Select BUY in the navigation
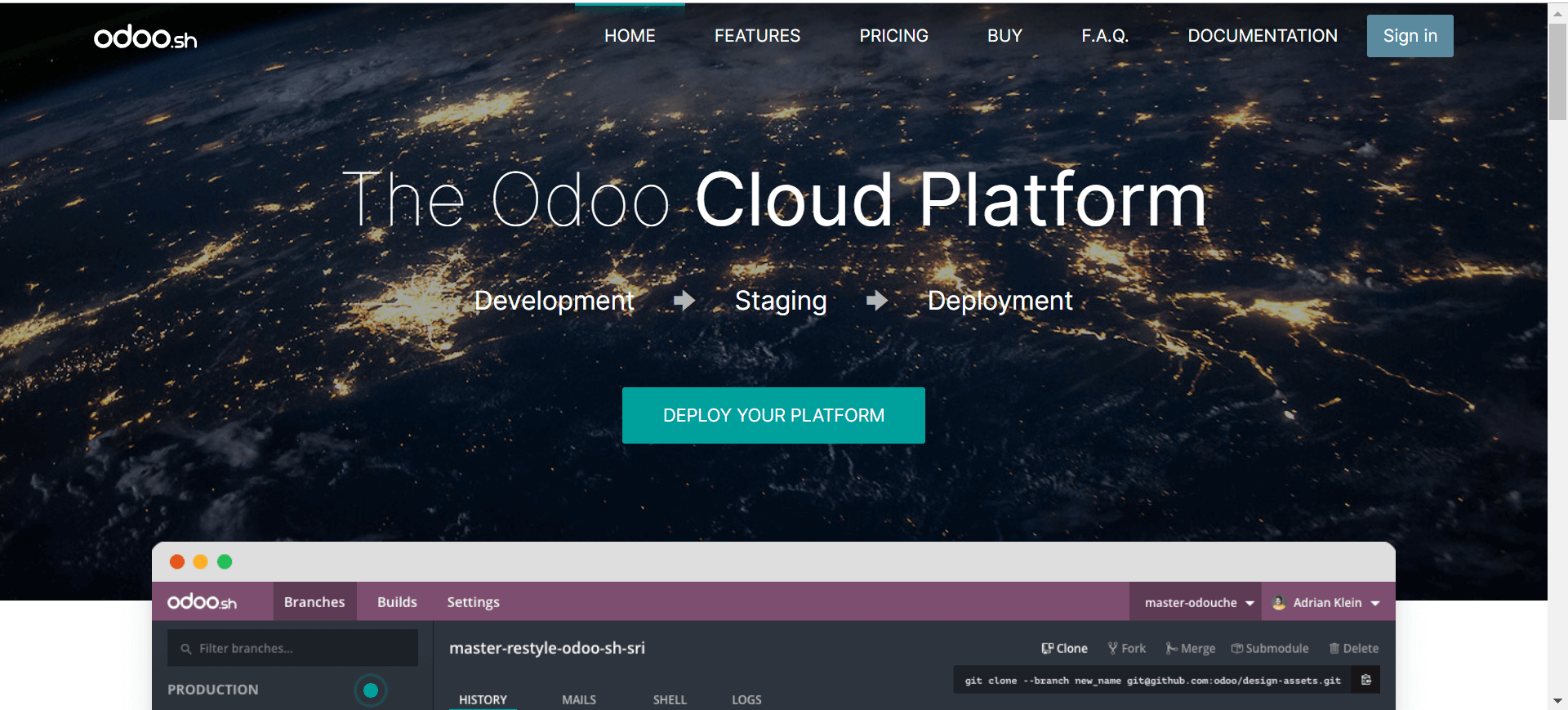The width and height of the screenshot is (1568, 710). point(1004,36)
